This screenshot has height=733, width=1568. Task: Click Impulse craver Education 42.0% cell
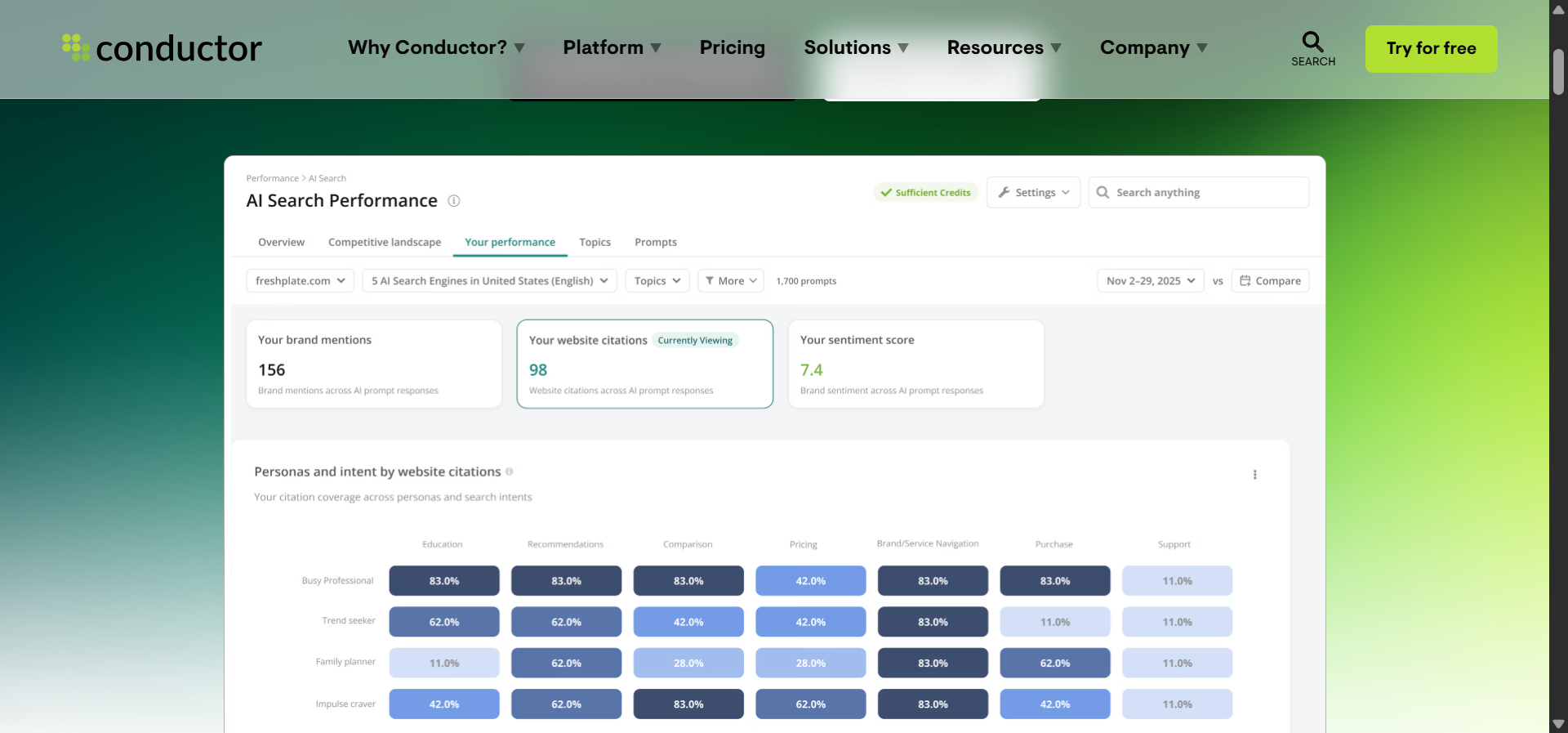pyautogui.click(x=444, y=704)
